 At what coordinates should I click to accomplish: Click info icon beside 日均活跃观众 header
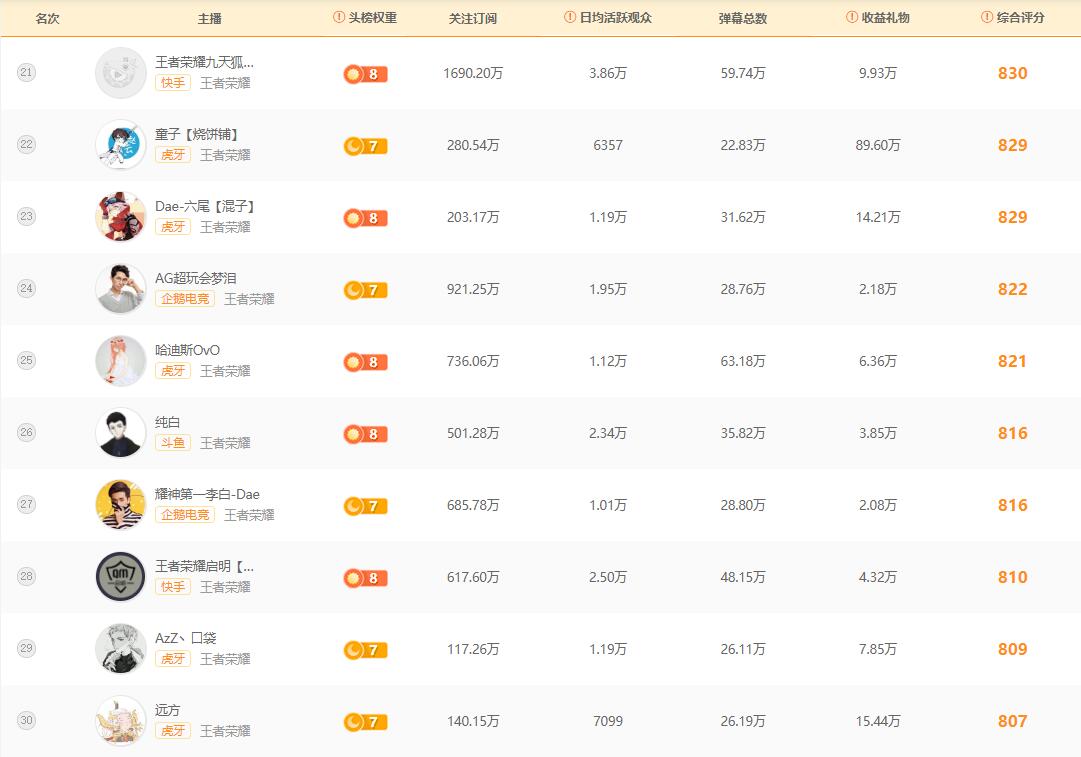[570, 18]
